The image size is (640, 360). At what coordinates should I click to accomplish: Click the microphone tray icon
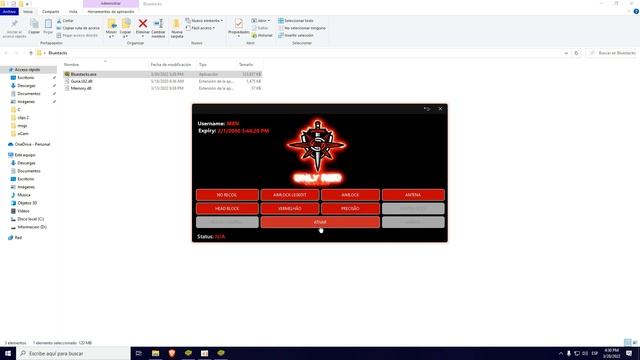pyautogui.click(x=569, y=353)
